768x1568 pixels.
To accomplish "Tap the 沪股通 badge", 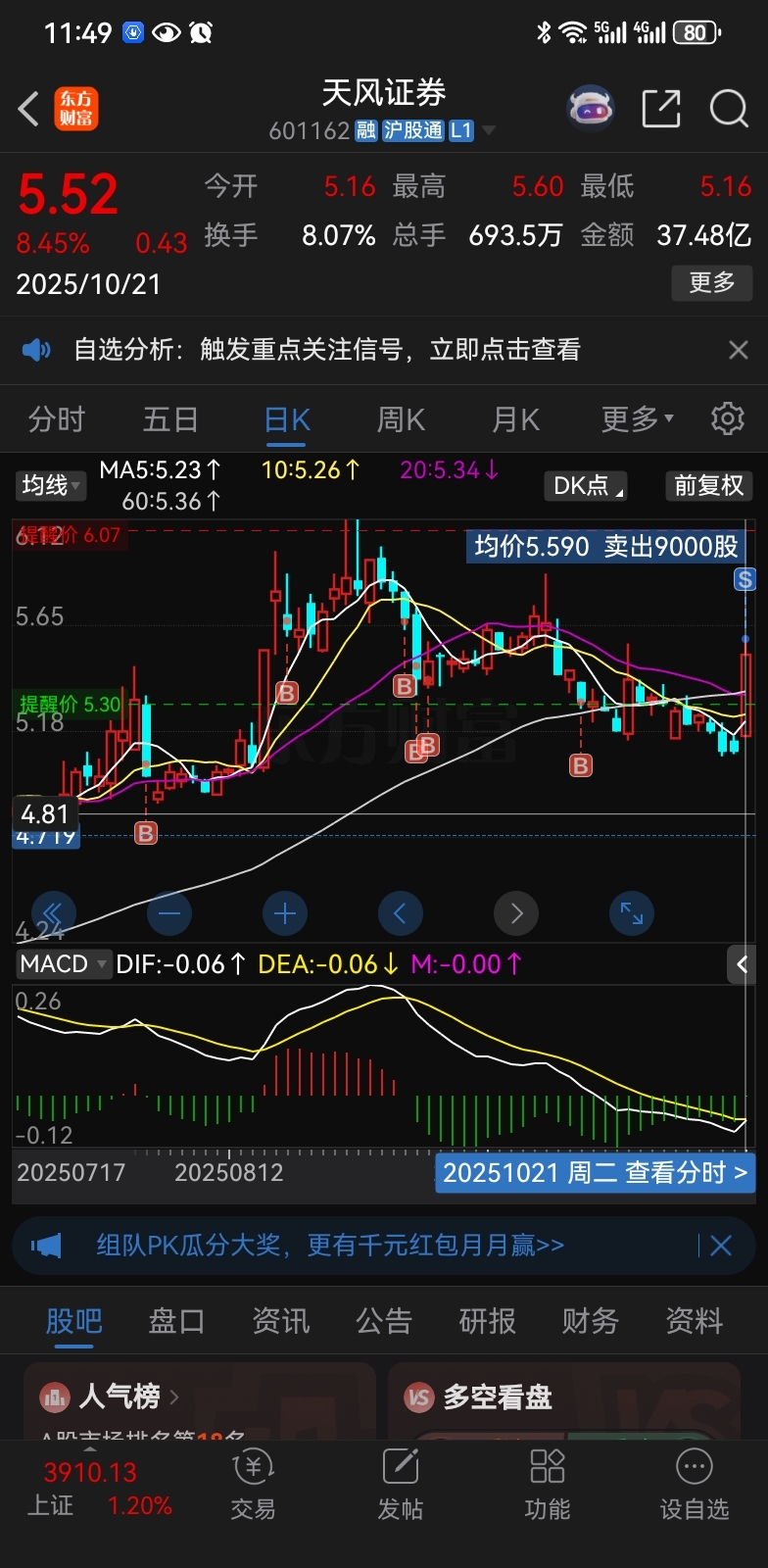I will click(x=412, y=130).
